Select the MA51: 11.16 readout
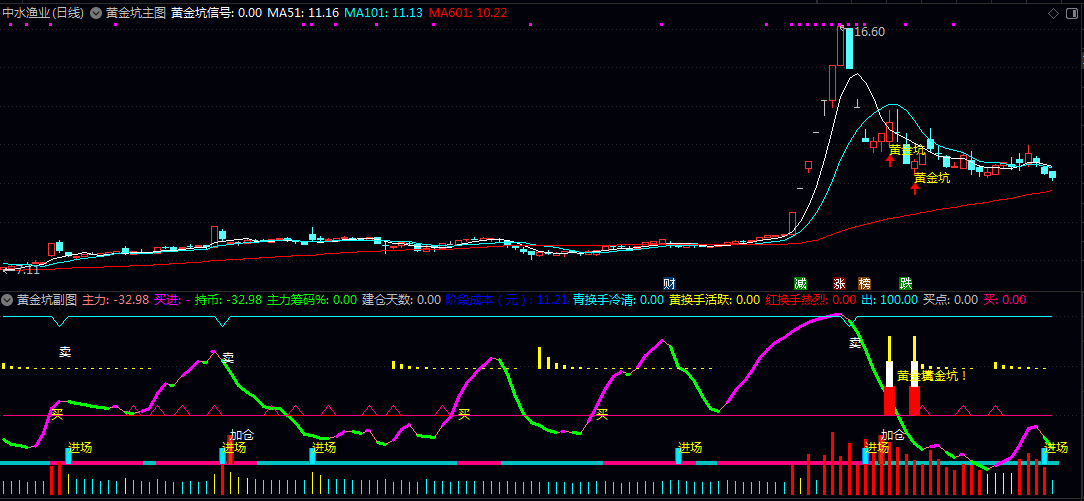 click(303, 12)
